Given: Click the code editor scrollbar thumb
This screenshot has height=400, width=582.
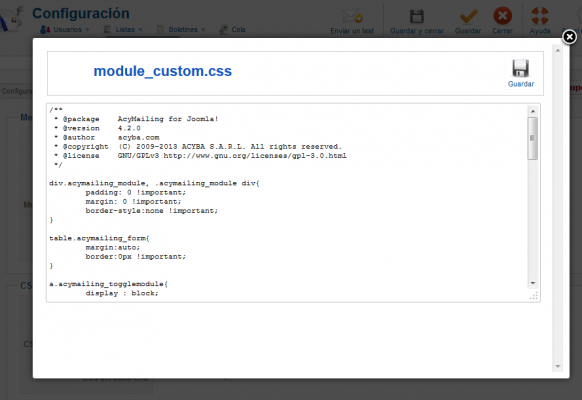Looking at the screenshot, I should pos(533,138).
